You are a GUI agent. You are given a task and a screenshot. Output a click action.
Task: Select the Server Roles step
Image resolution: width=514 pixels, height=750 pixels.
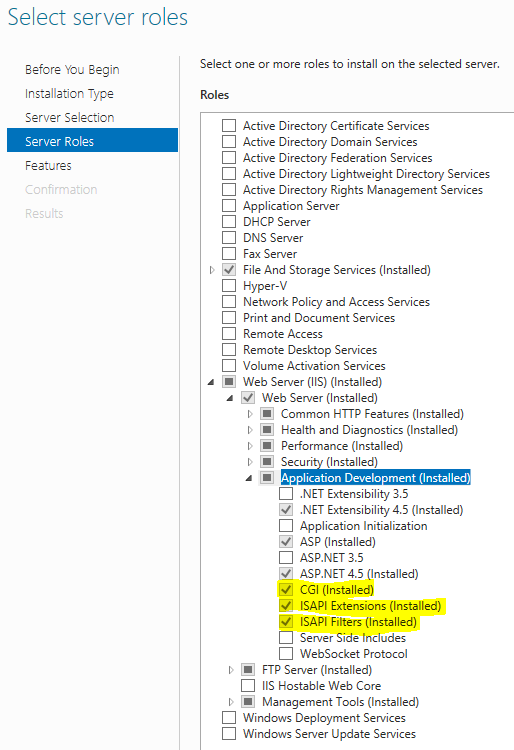(x=92, y=140)
